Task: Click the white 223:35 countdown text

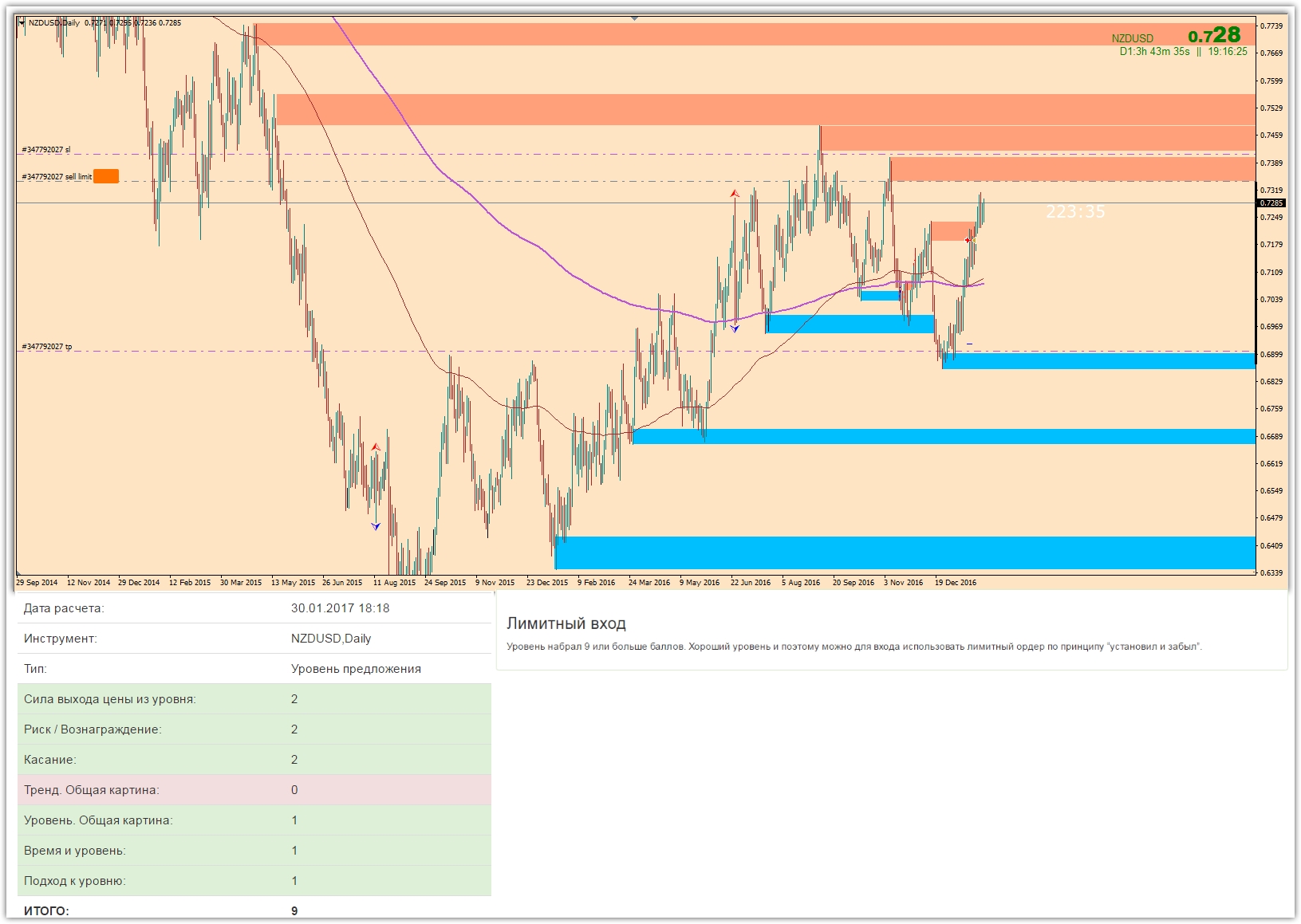Action: coord(1075,211)
